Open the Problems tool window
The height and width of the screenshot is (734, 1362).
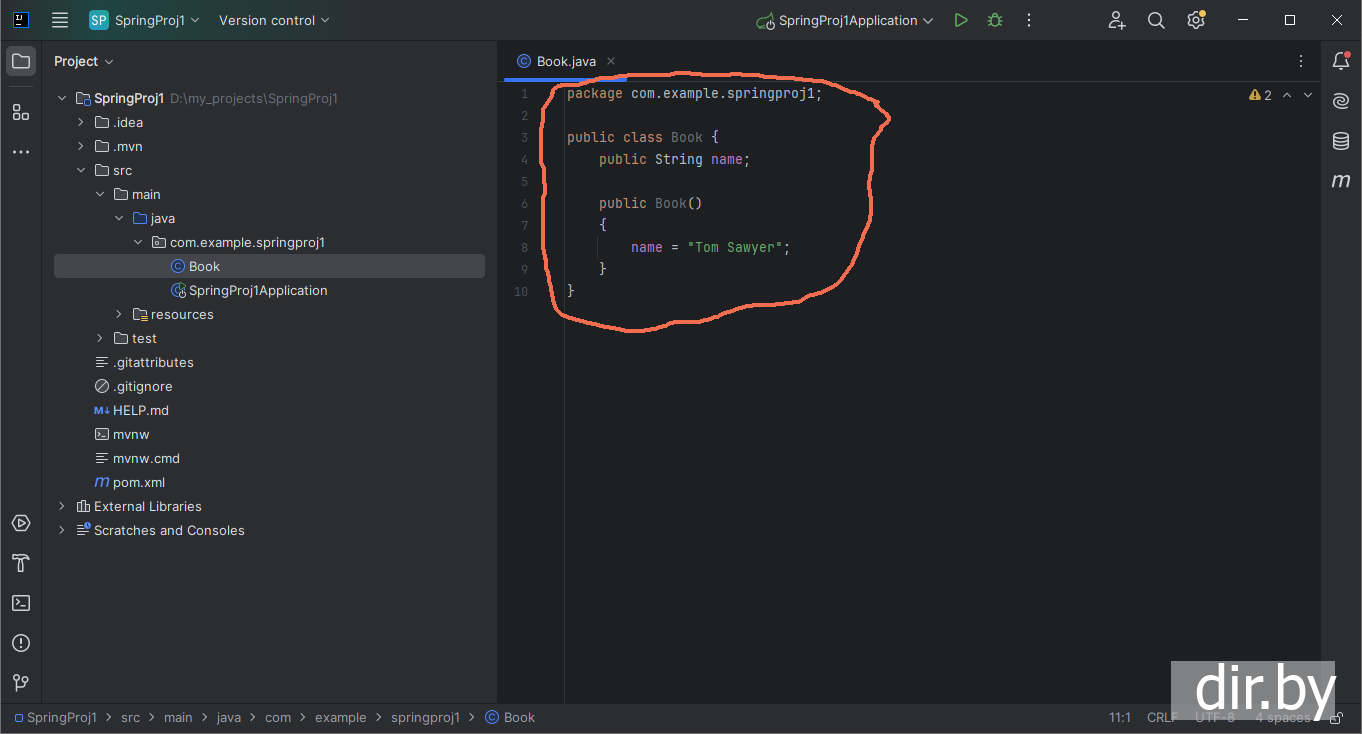pyautogui.click(x=21, y=643)
